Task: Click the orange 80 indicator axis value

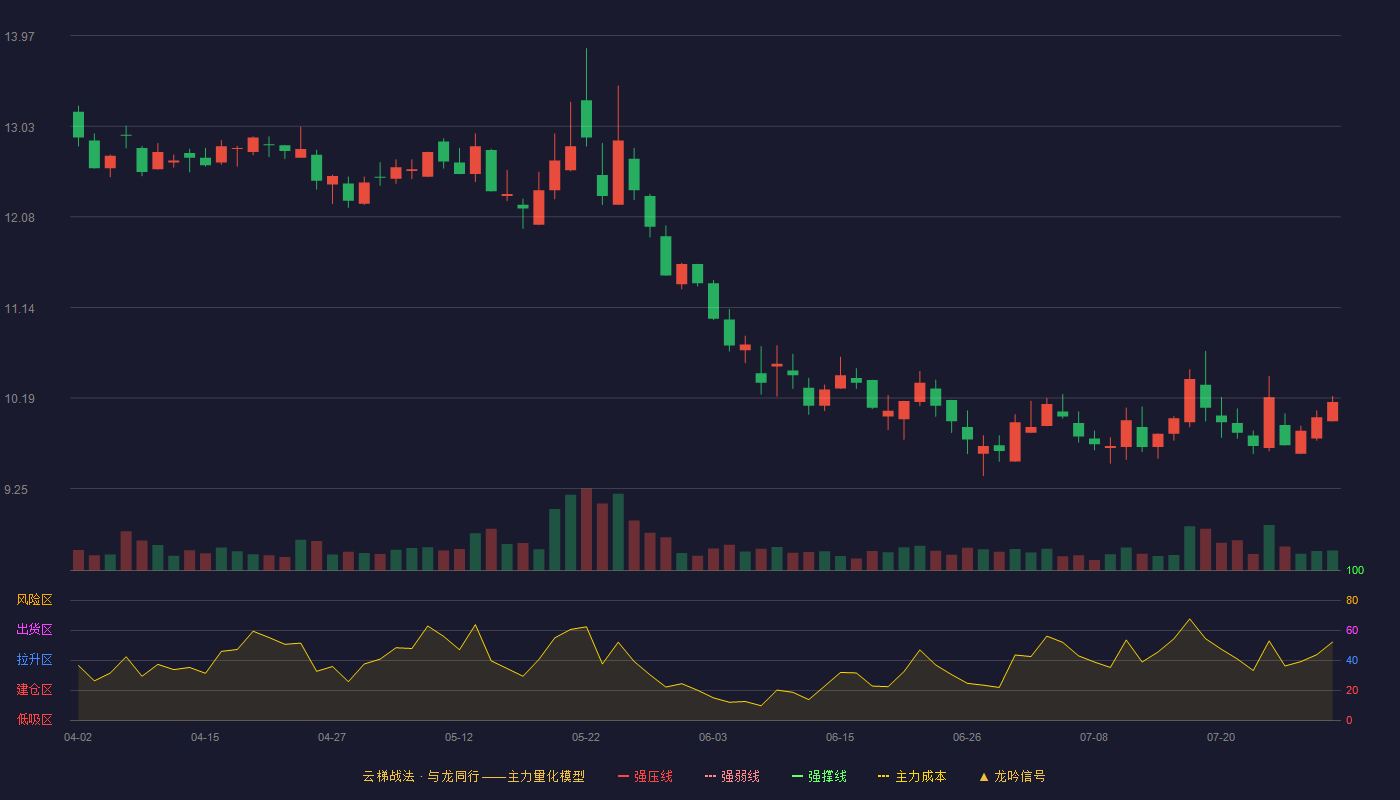Action: [x=1352, y=600]
